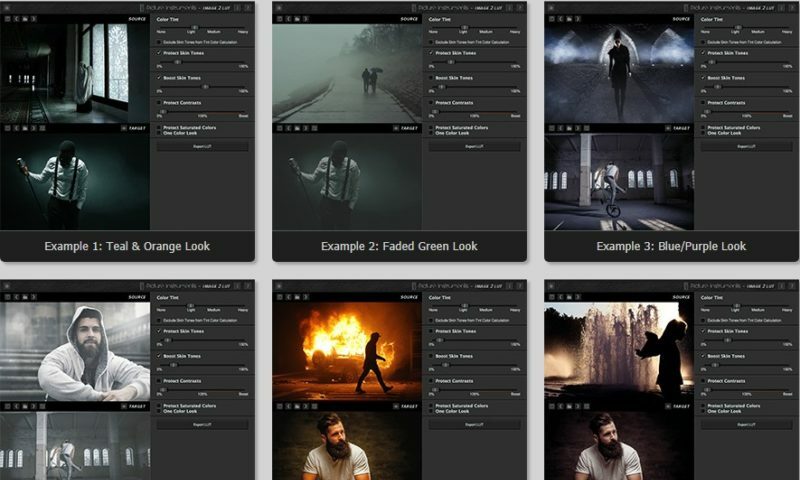Click top-left window menu icon of Example 1
This screenshot has height=480, width=800.
7,8
